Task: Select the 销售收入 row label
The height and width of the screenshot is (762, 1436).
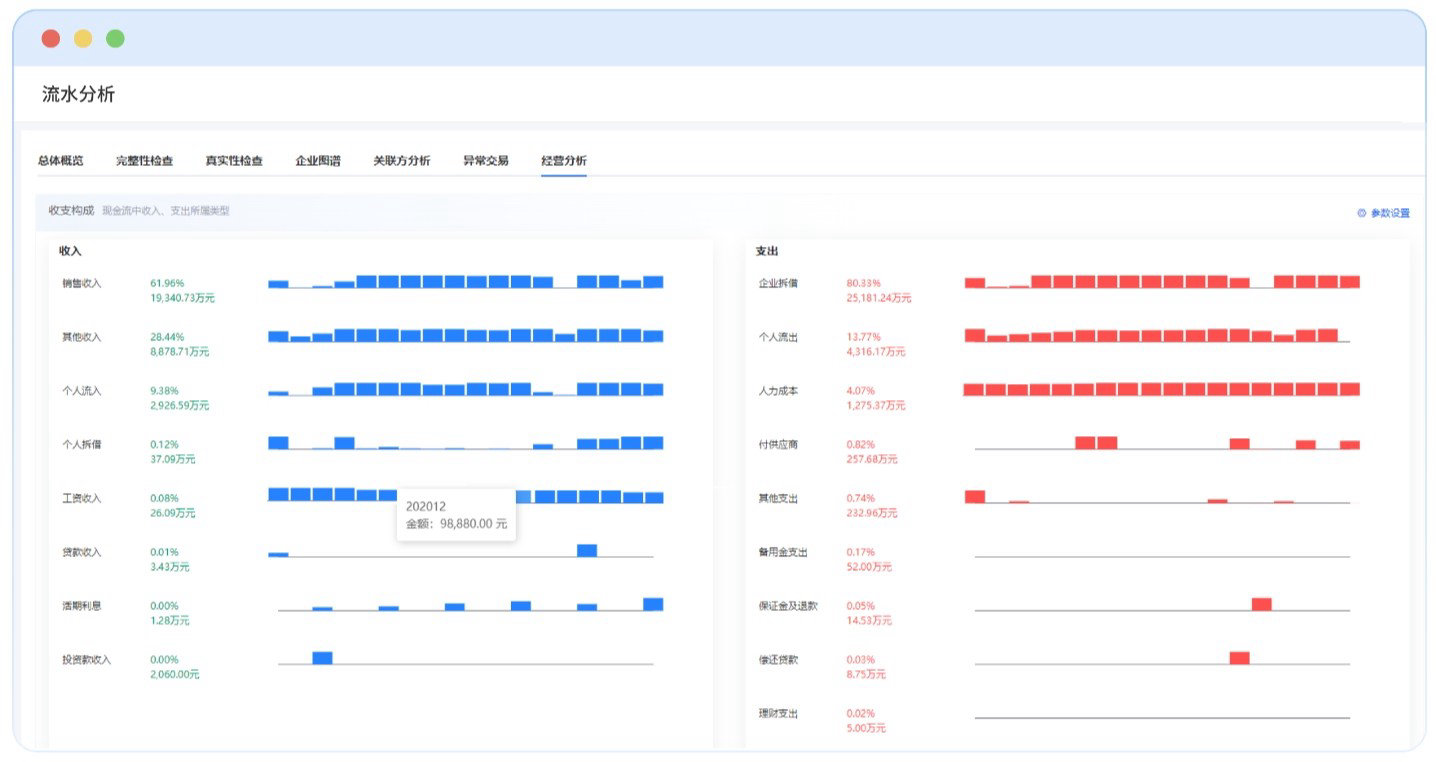Action: (82, 284)
